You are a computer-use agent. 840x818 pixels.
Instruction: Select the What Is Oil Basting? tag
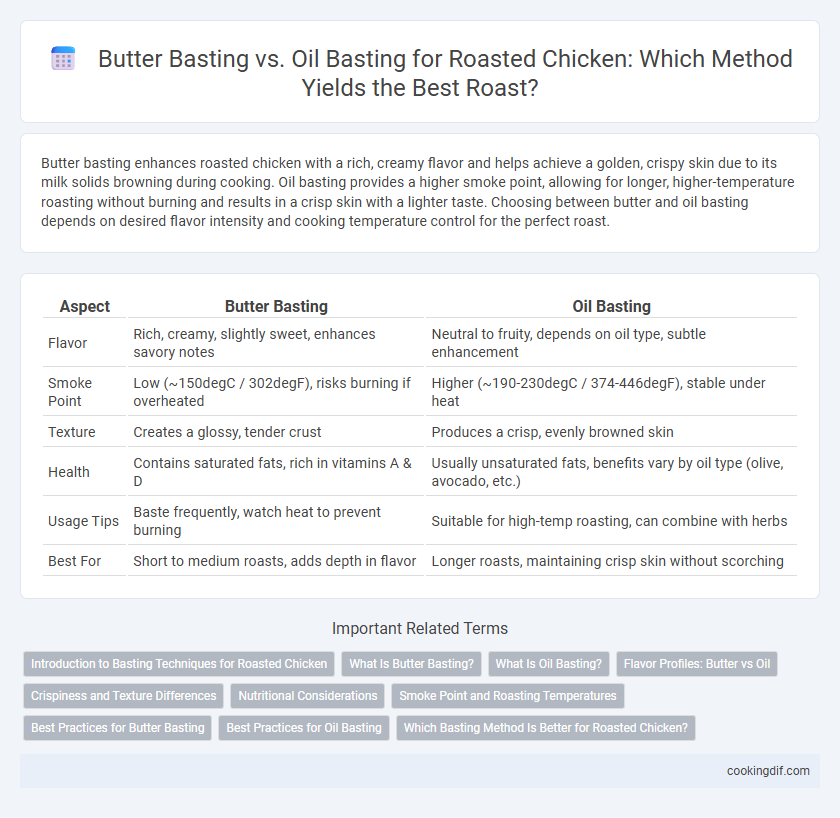click(x=549, y=664)
